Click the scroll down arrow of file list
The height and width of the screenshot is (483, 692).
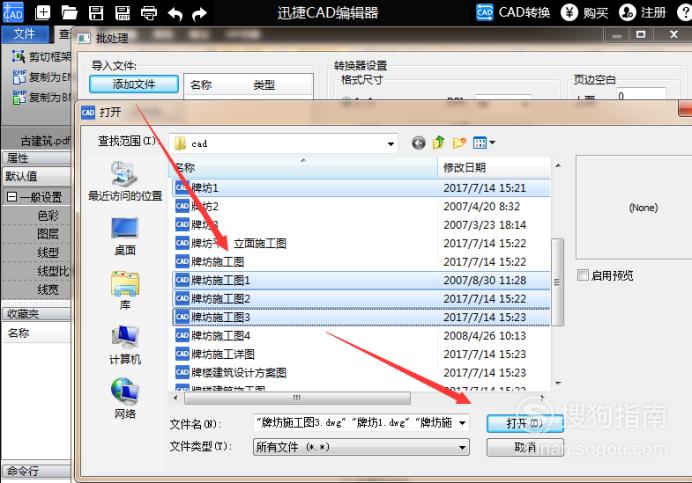558,383
